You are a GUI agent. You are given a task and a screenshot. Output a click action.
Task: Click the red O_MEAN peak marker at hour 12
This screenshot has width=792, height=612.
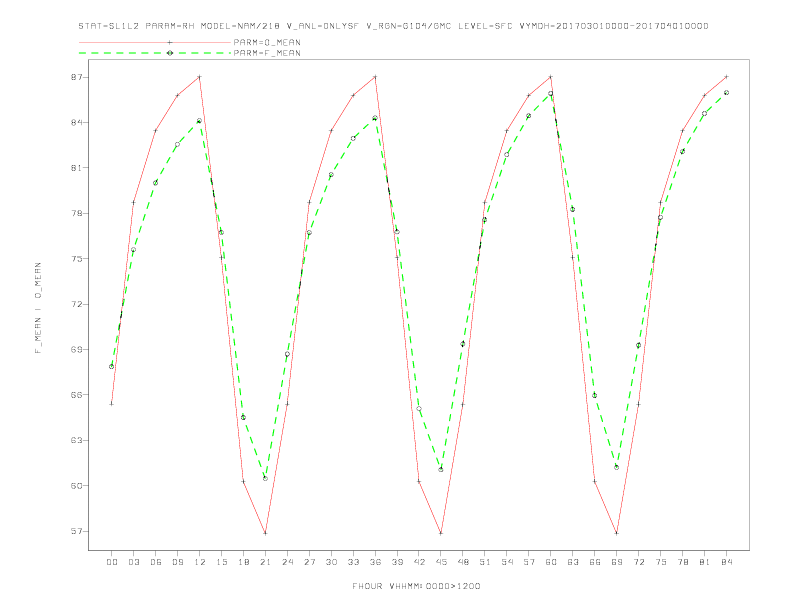pyautogui.click(x=200, y=77)
